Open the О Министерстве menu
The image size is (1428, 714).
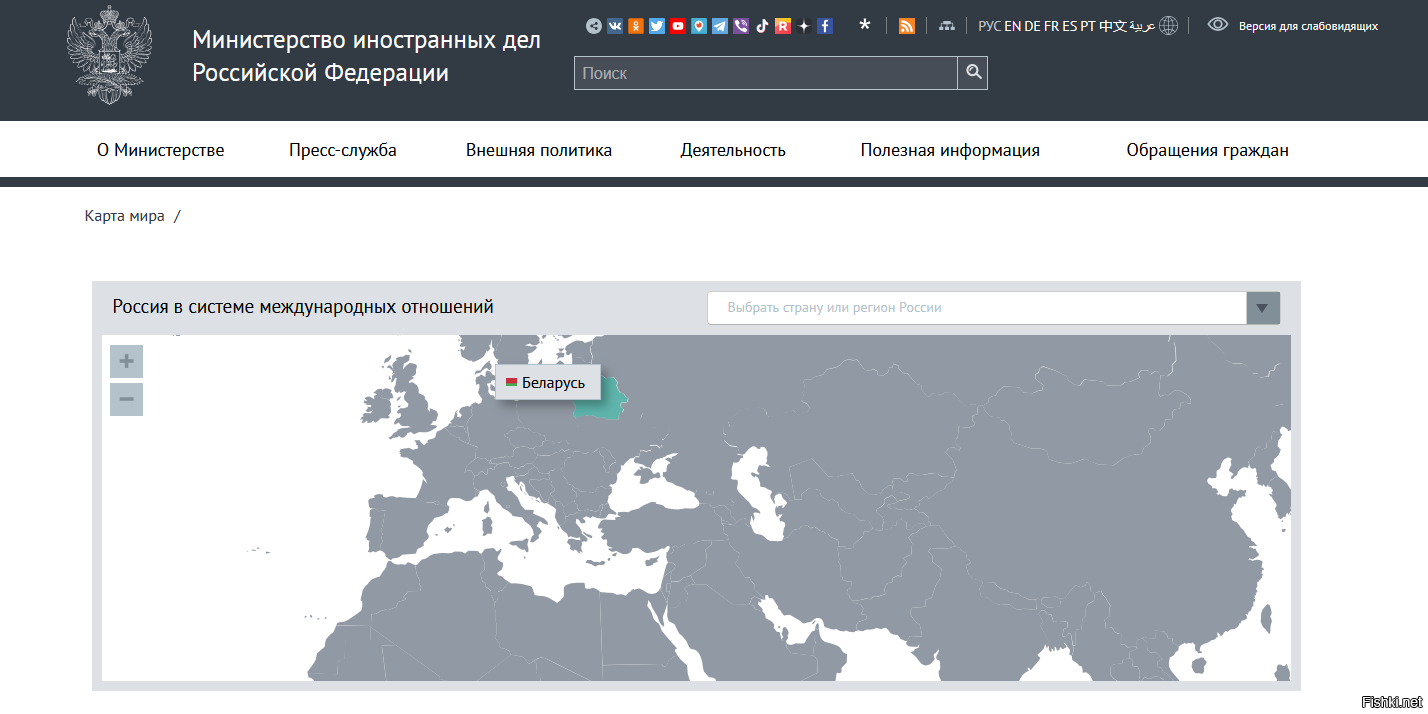(160, 150)
